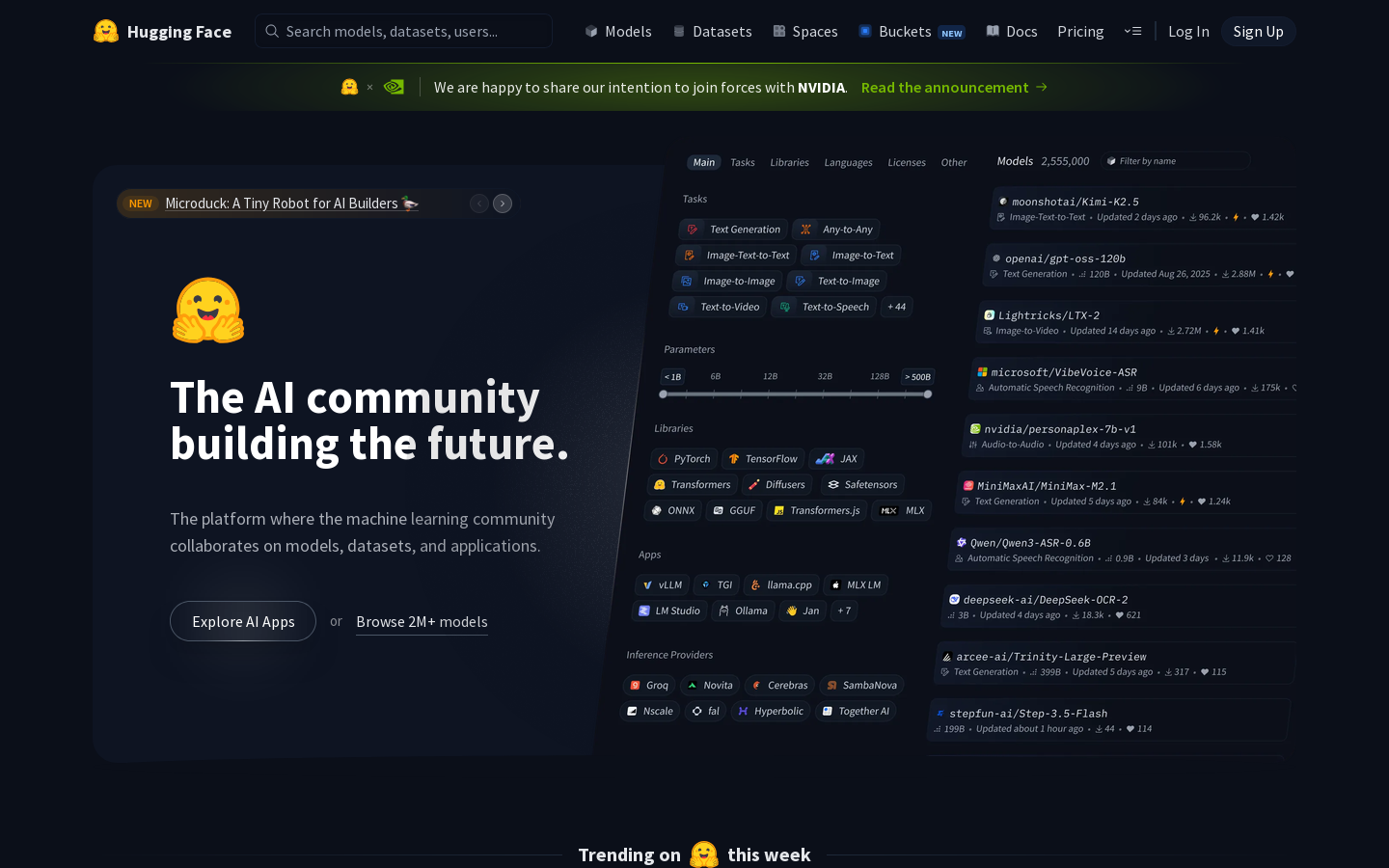Viewport: 1389px width, 868px height.
Task: Click the JAX library icon
Action: click(x=825, y=459)
